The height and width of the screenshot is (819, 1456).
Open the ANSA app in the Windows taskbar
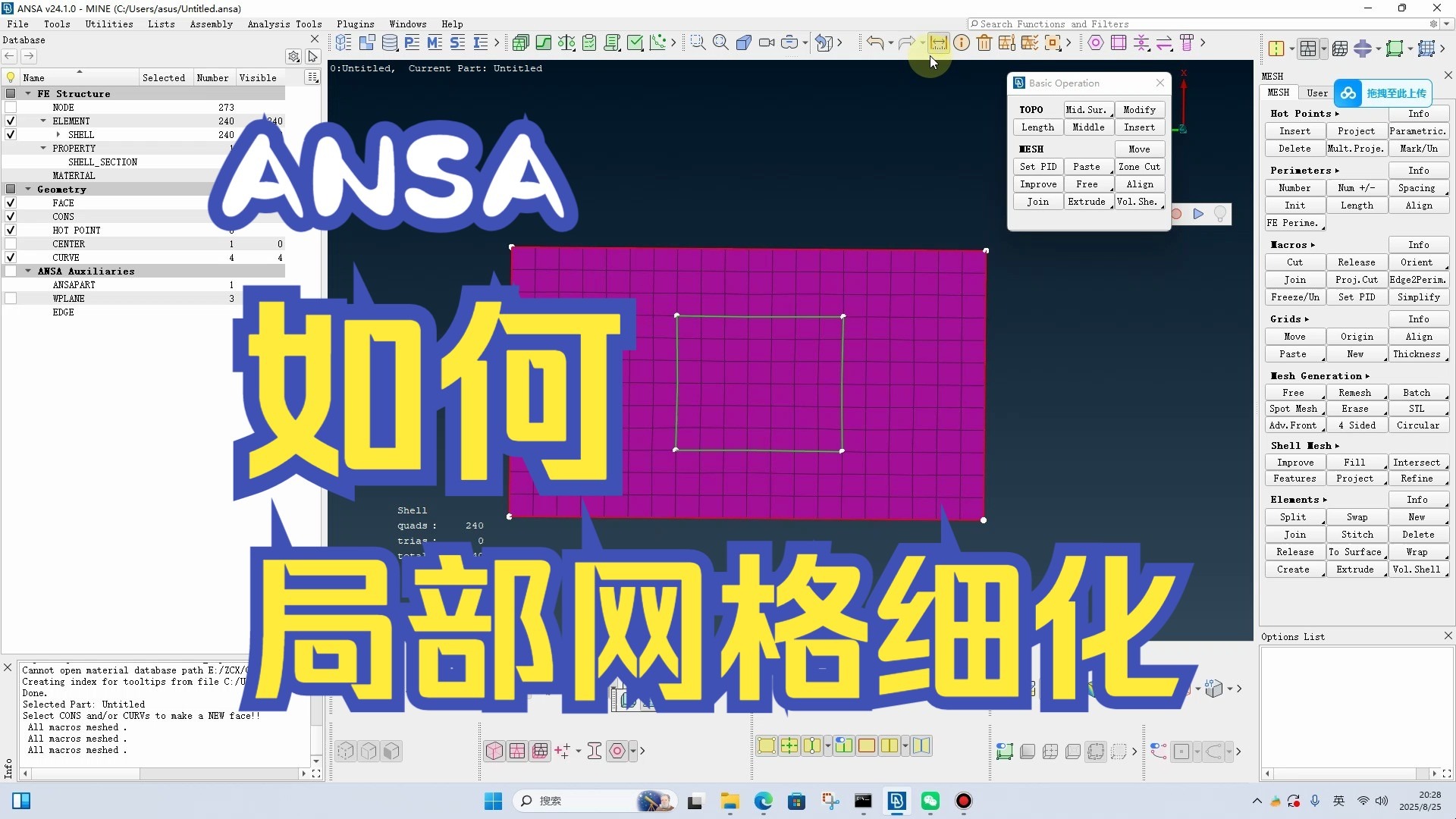(896, 801)
